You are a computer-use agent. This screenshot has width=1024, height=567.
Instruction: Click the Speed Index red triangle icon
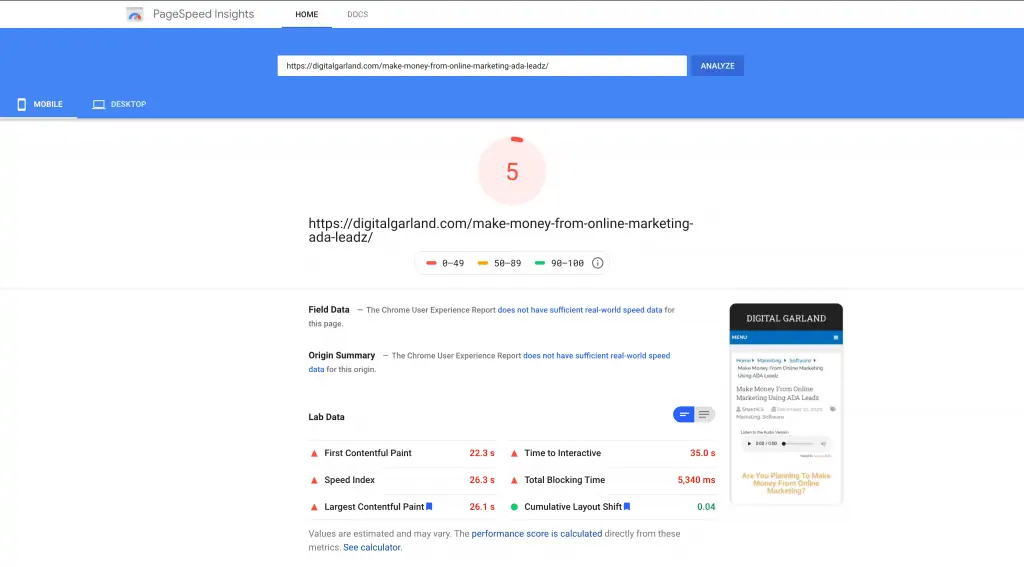pyautogui.click(x=314, y=480)
